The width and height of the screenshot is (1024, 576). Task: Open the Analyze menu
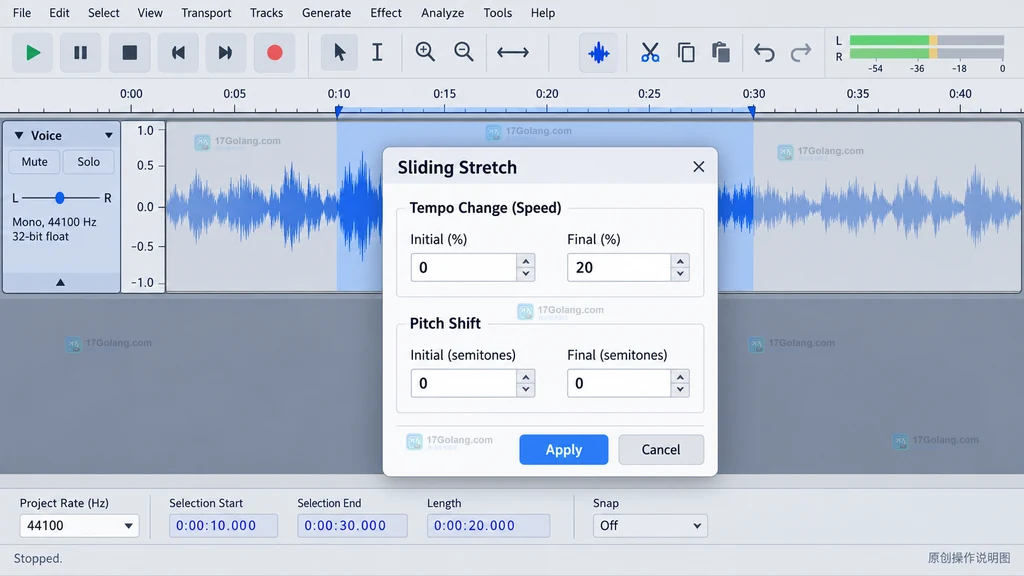coord(442,13)
